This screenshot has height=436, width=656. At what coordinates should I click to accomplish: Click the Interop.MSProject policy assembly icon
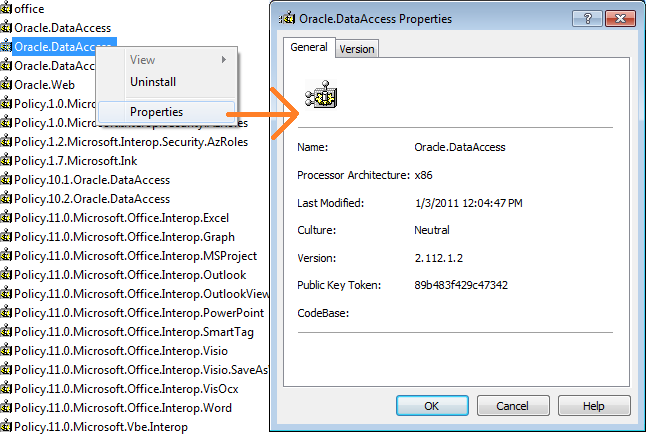pos(6,256)
